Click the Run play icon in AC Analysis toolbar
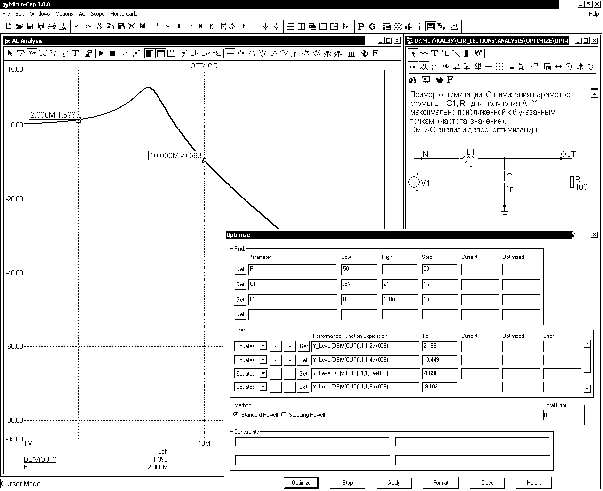This screenshot has width=603, height=491. tap(101, 53)
